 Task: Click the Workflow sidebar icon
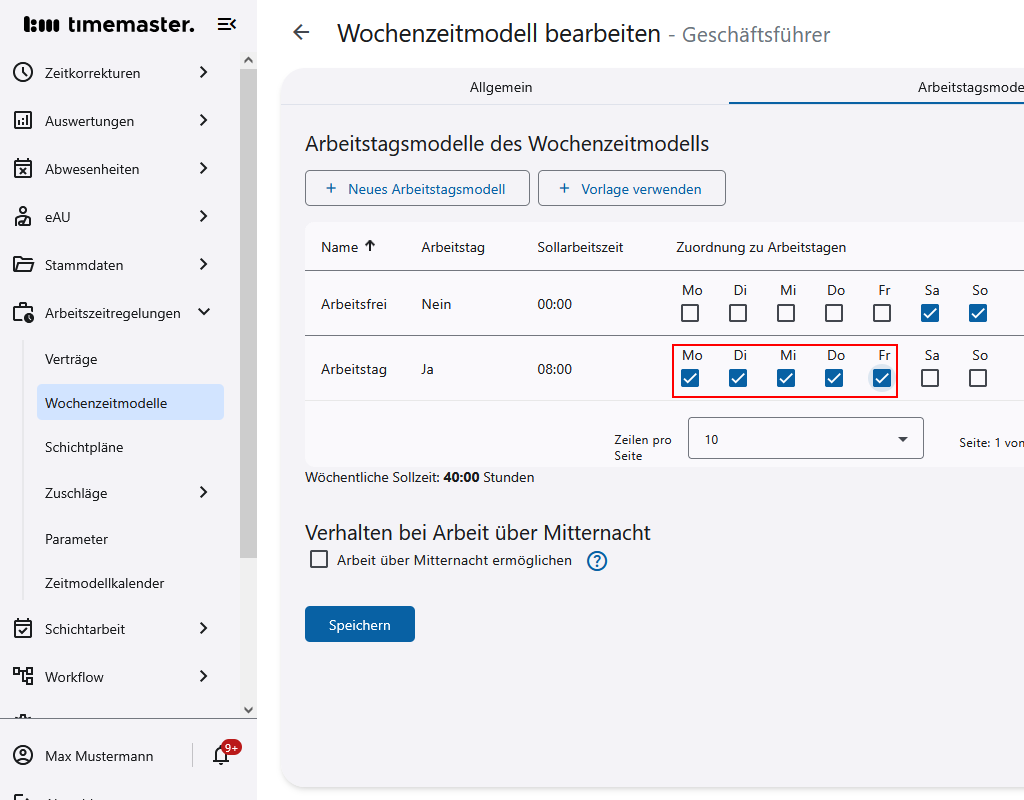[x=22, y=677]
